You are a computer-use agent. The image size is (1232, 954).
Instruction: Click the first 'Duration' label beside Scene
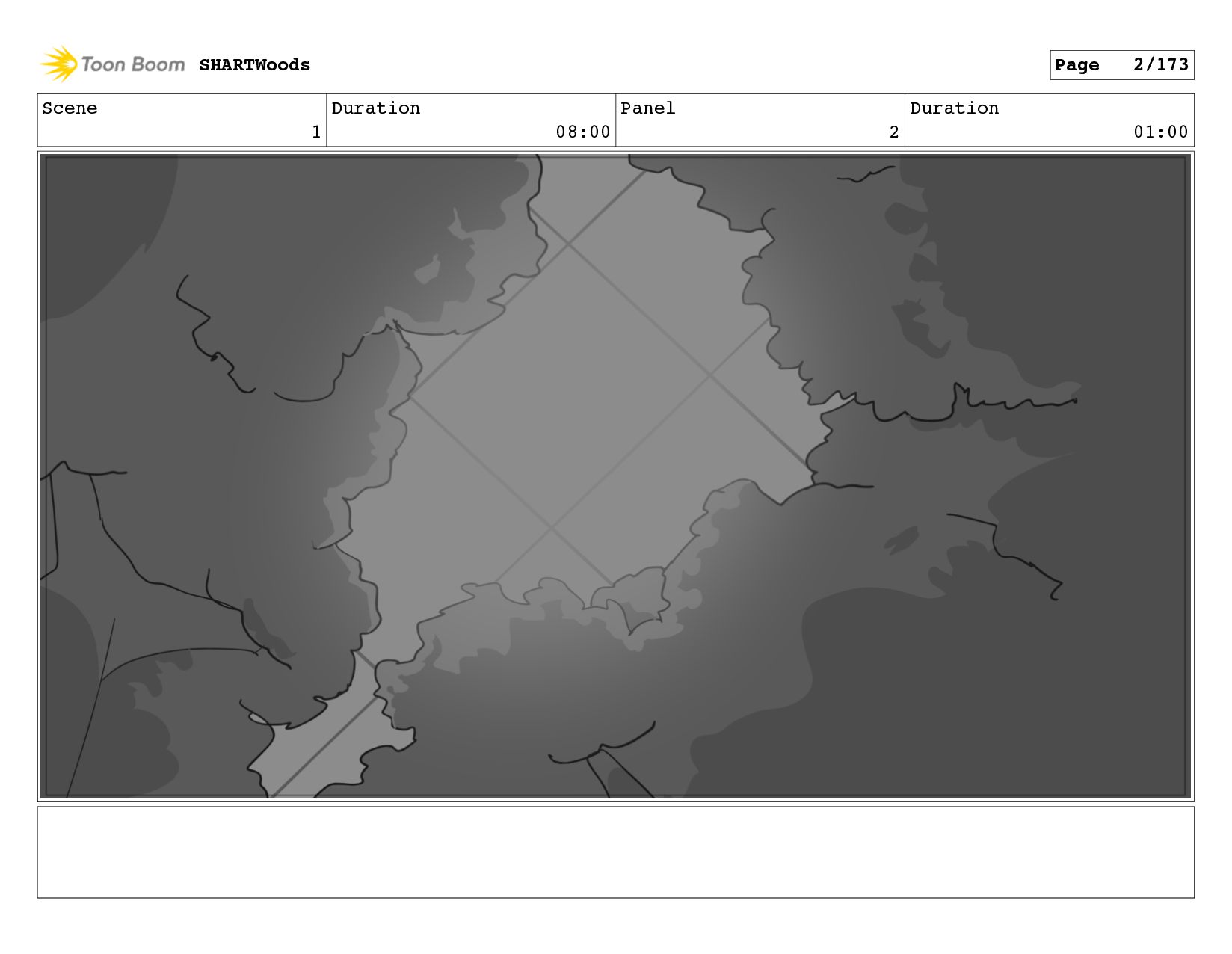(x=375, y=108)
